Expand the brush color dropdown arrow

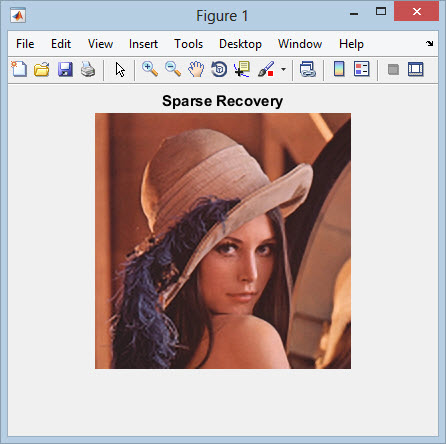pos(283,70)
